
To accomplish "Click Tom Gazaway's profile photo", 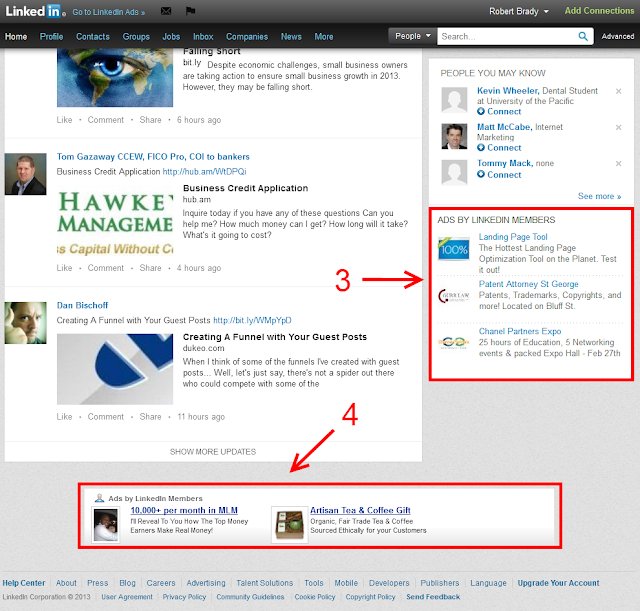I will 25,174.
